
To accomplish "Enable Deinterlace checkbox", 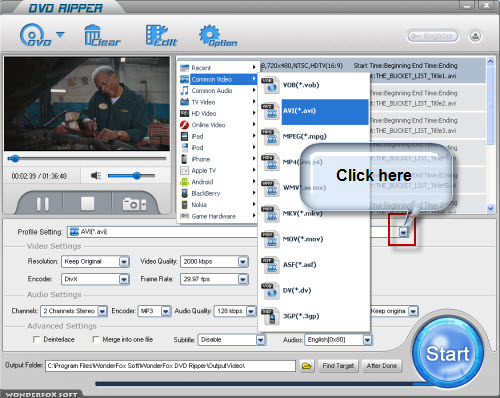I will 36,339.
